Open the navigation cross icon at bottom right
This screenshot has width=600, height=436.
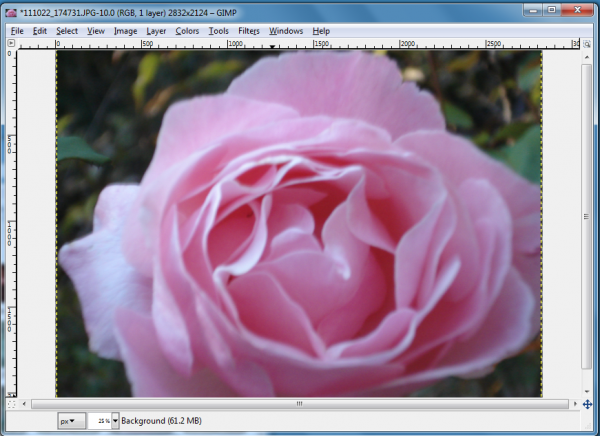tap(587, 404)
